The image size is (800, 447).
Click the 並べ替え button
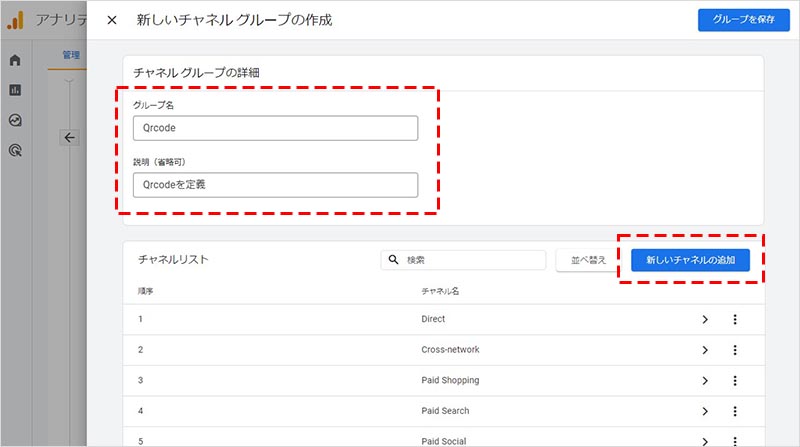click(588, 260)
